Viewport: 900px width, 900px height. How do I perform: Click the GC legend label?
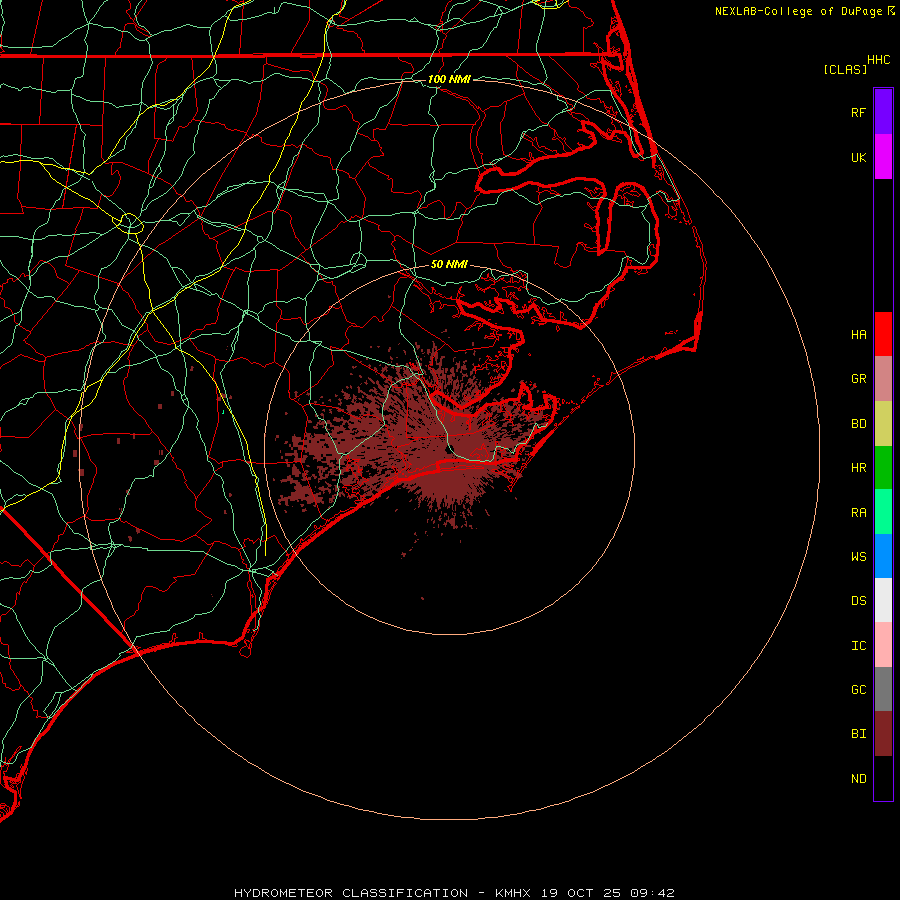(x=859, y=690)
